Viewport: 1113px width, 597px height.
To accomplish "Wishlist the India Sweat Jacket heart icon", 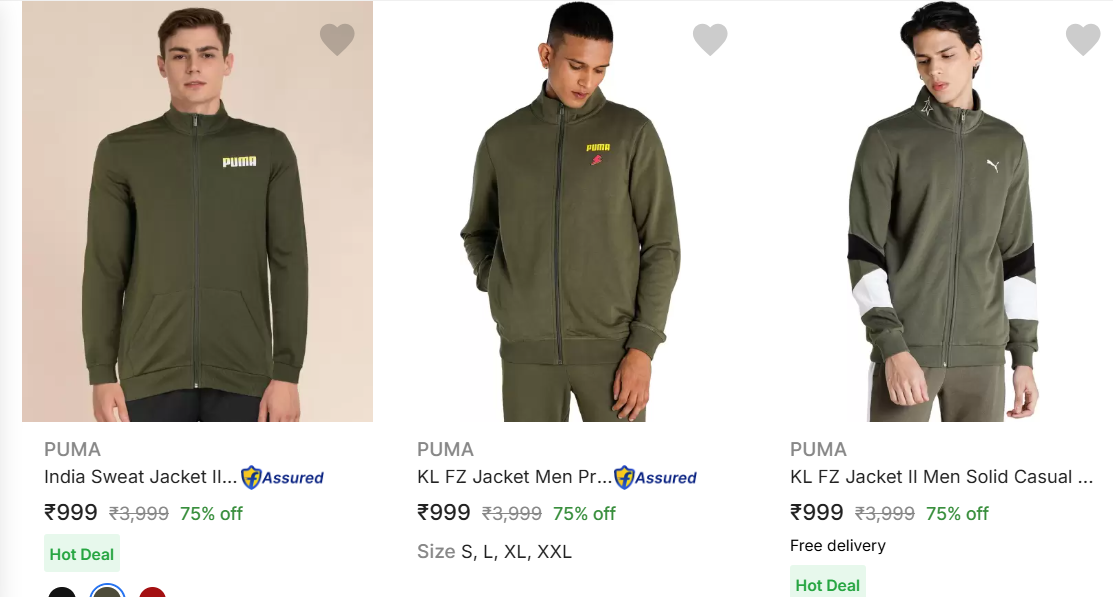I will click(x=337, y=39).
